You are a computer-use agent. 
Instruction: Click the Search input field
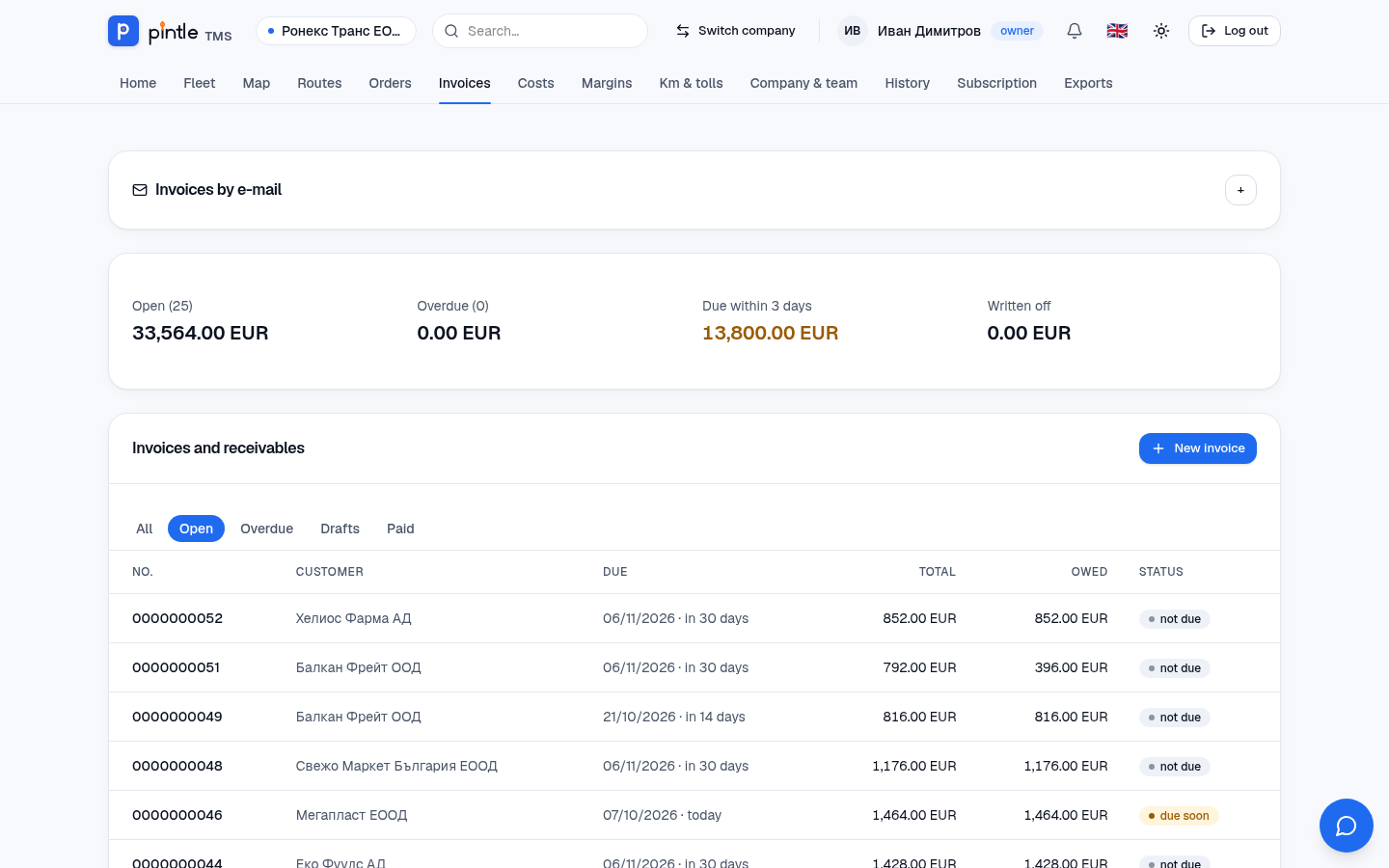click(540, 31)
